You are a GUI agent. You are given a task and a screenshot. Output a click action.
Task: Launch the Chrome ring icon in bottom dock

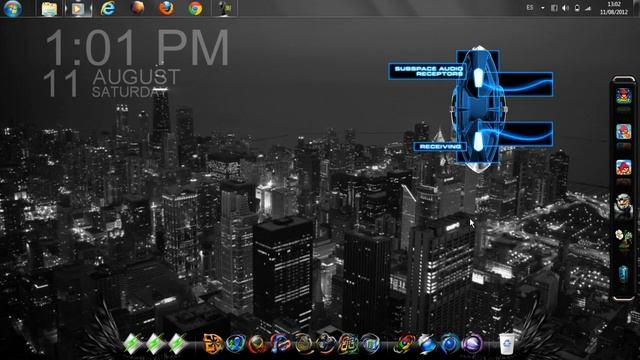(404, 344)
